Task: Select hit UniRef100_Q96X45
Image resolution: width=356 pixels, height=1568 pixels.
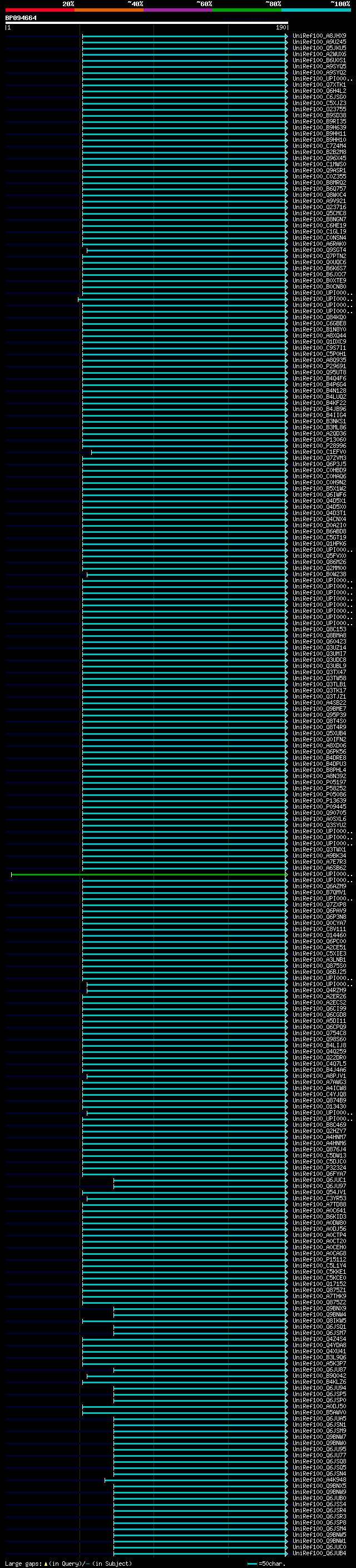Action: tap(319, 159)
